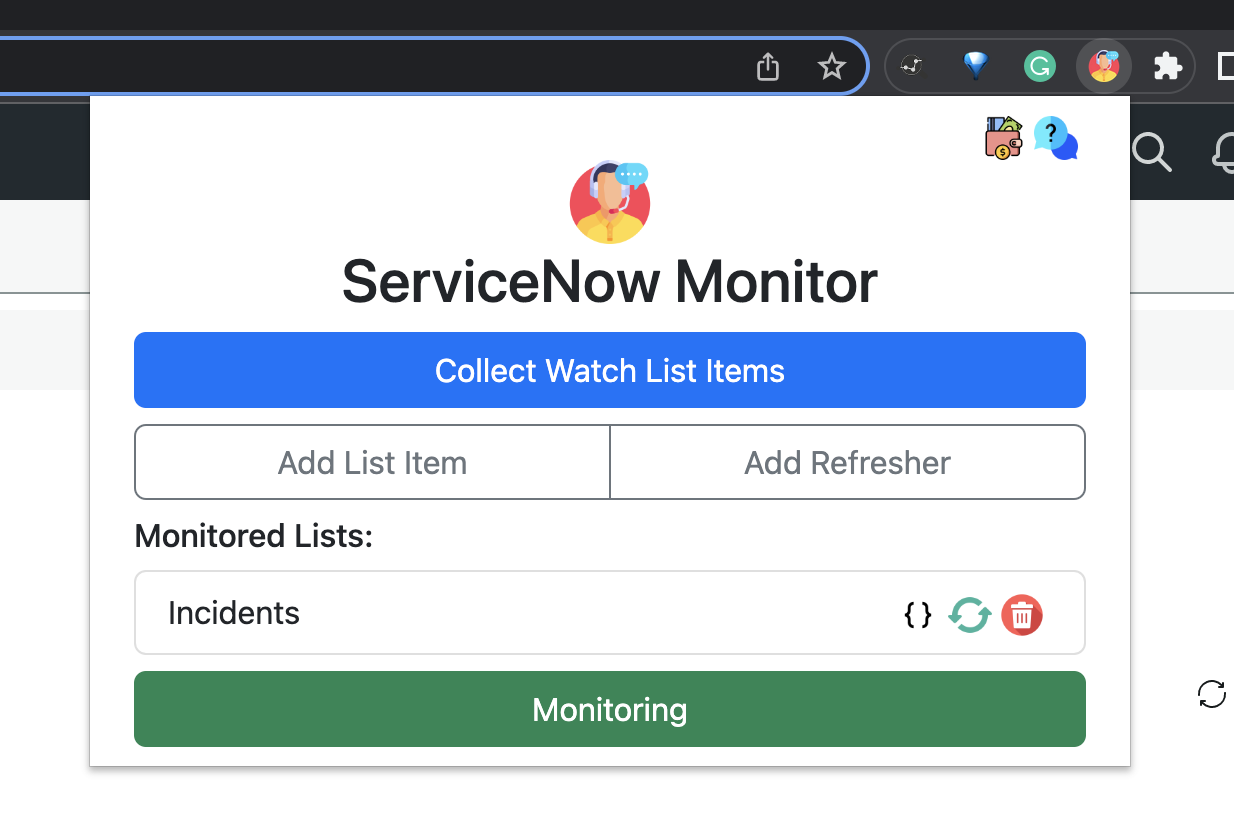Open the Grammarly extension icon
Screen dimensions: 1234x816
[1040, 67]
